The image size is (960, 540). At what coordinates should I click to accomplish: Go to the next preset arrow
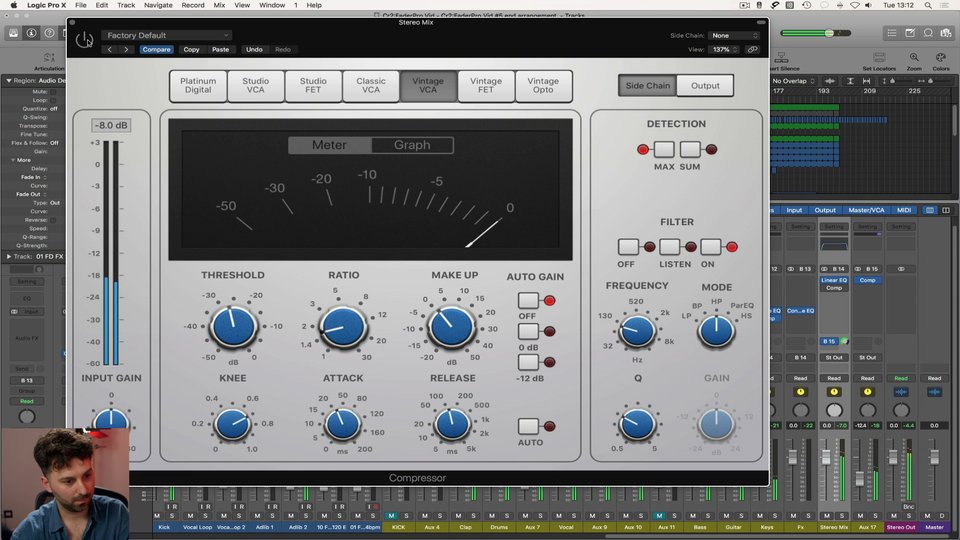(x=126, y=50)
